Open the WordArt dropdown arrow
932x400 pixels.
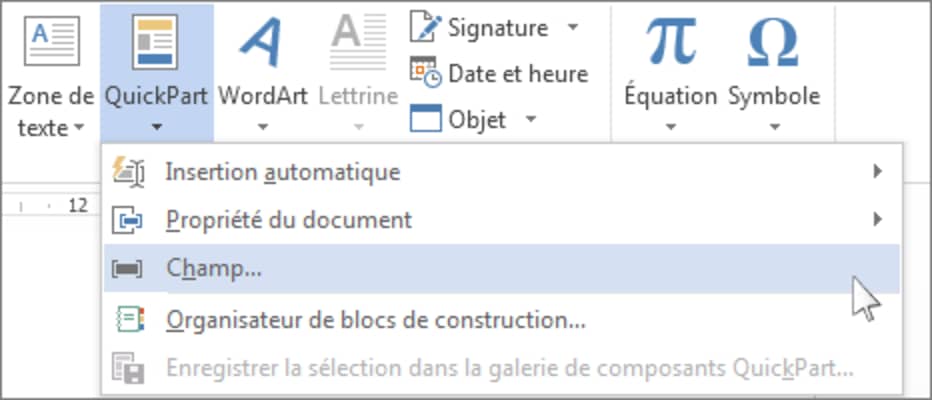point(263,127)
